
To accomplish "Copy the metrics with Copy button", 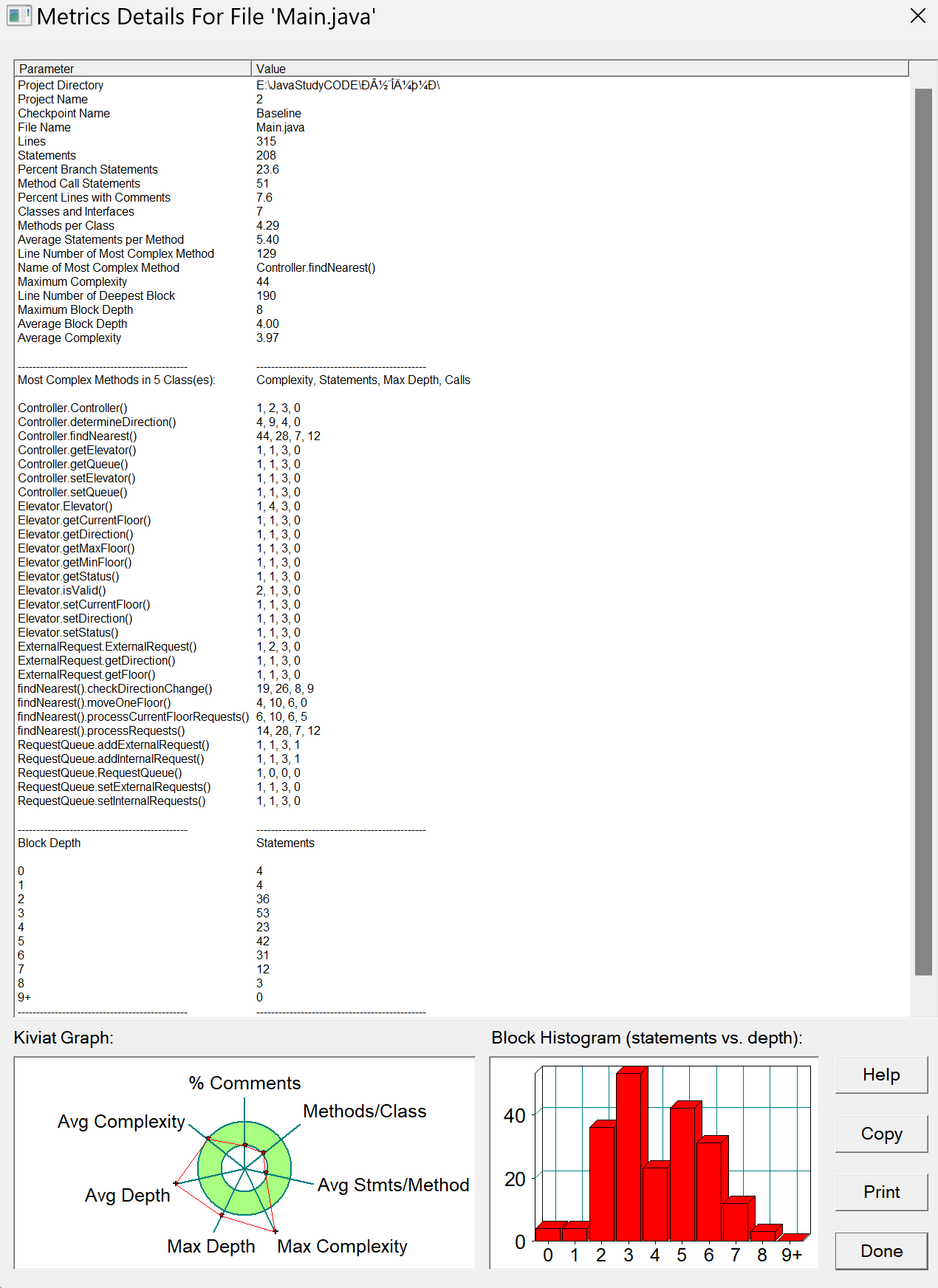I will point(881,1134).
